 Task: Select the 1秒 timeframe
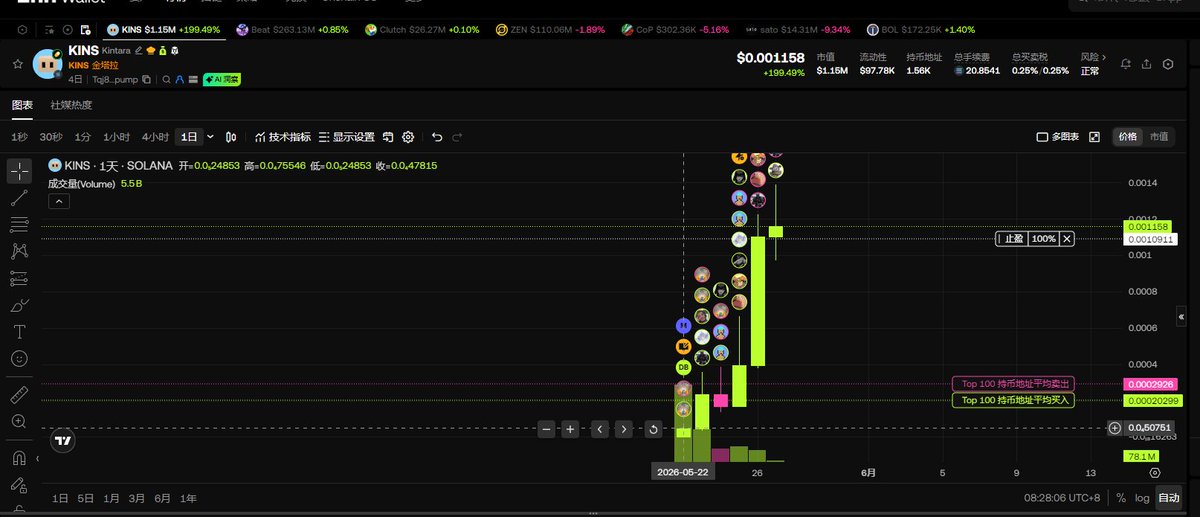(x=20, y=137)
